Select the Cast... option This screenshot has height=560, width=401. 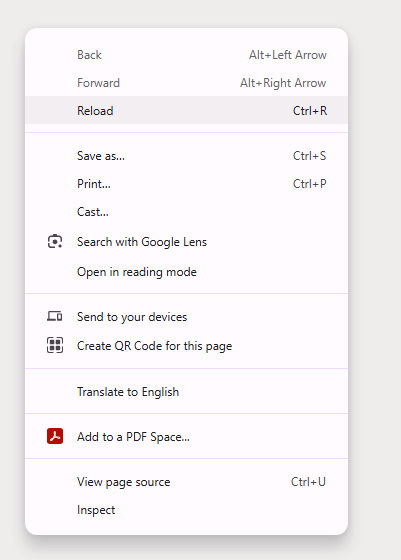click(186, 212)
